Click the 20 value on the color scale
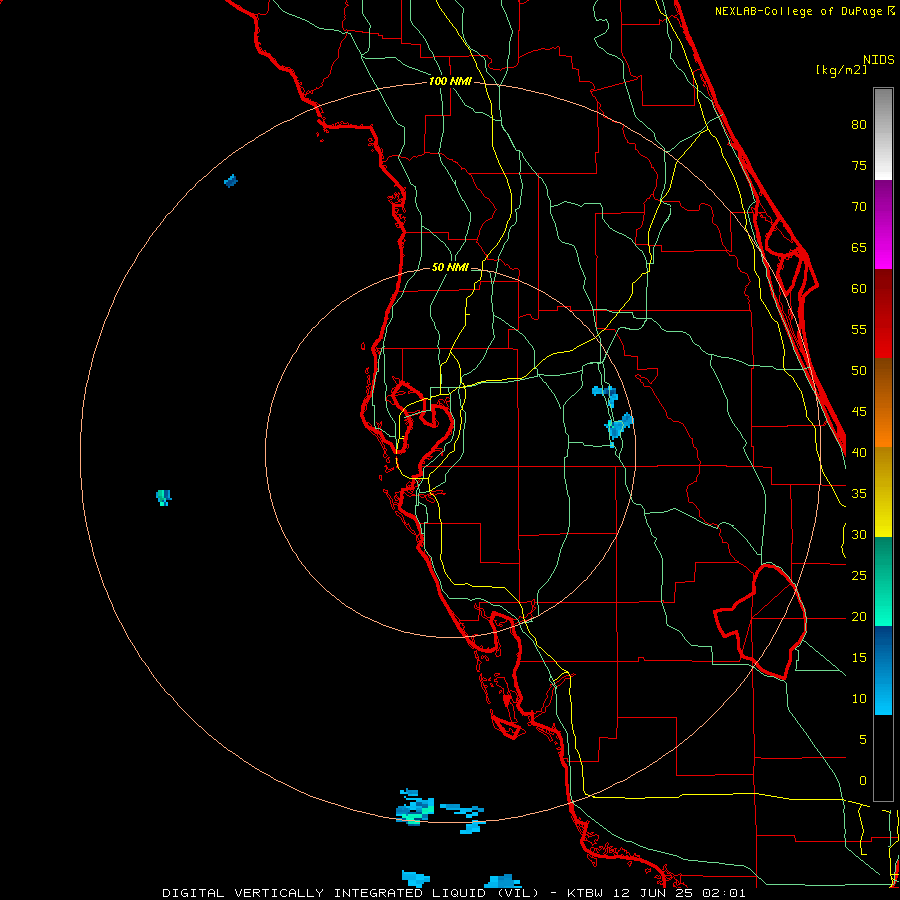Viewport: 900px width, 900px height. [859, 617]
